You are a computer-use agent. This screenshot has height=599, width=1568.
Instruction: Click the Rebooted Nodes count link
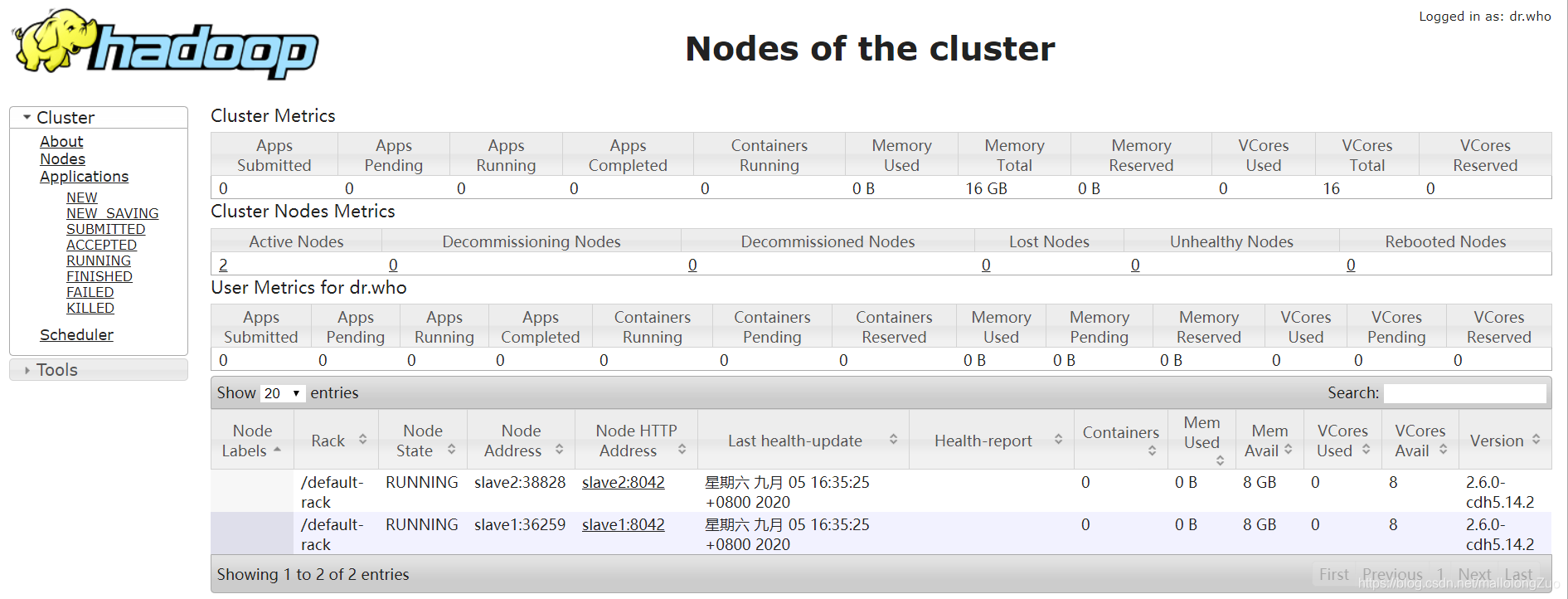coord(1351,265)
